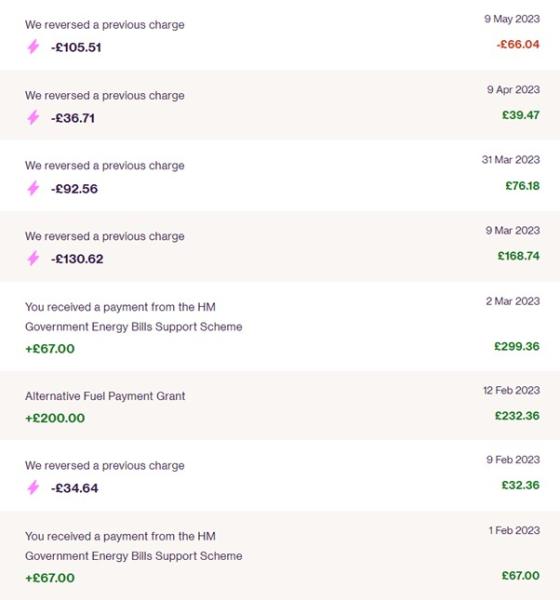Click the £299.36 balance figure

(517, 346)
